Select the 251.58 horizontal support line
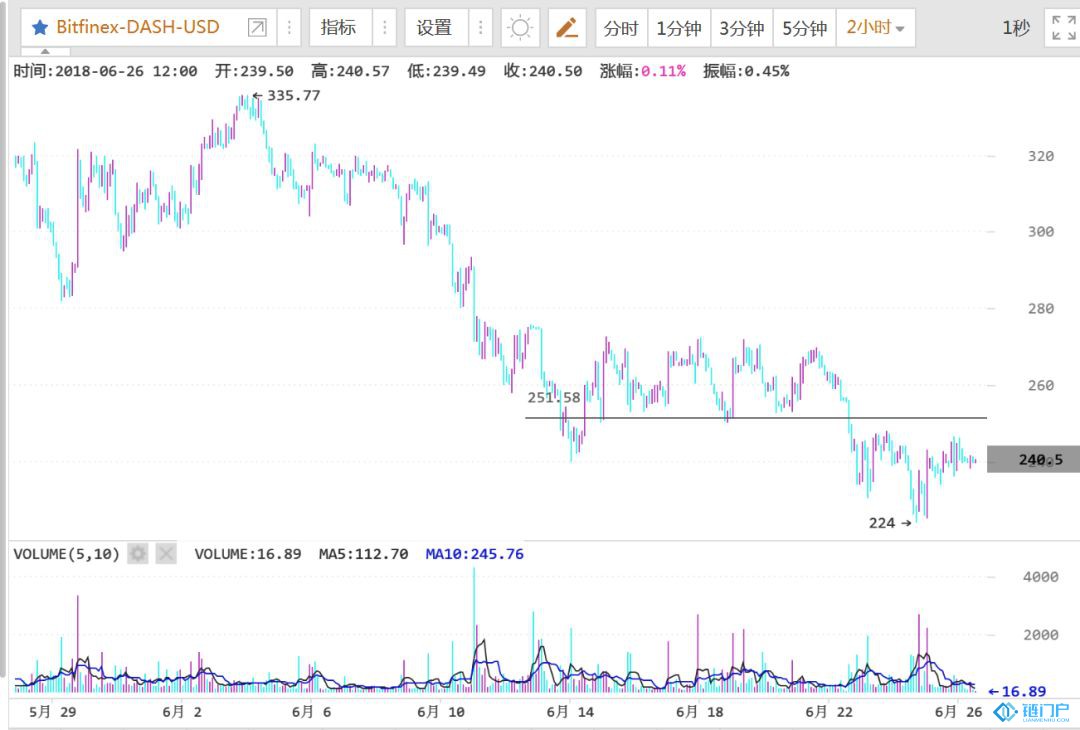The height and width of the screenshot is (730, 1080). (x=756, y=418)
